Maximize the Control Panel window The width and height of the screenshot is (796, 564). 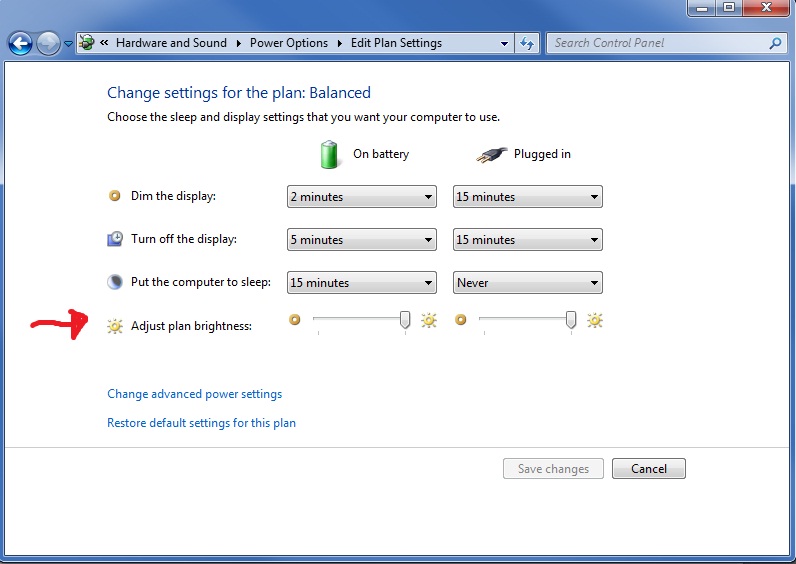pos(729,8)
